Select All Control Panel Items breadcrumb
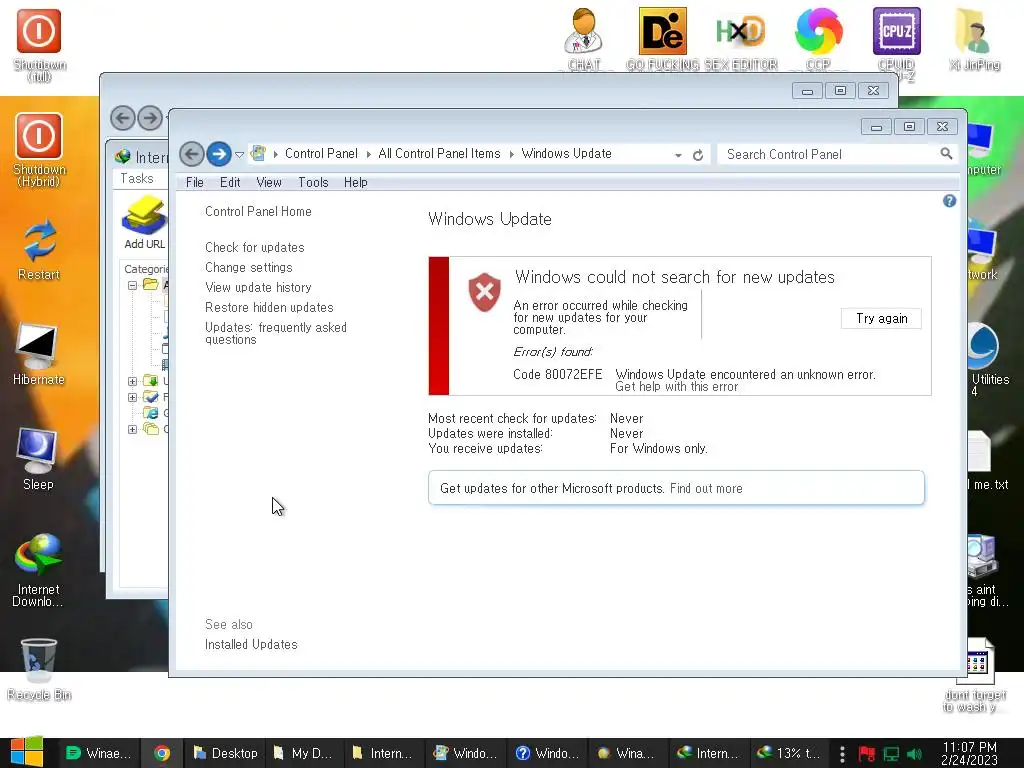This screenshot has width=1024, height=768. tap(439, 153)
